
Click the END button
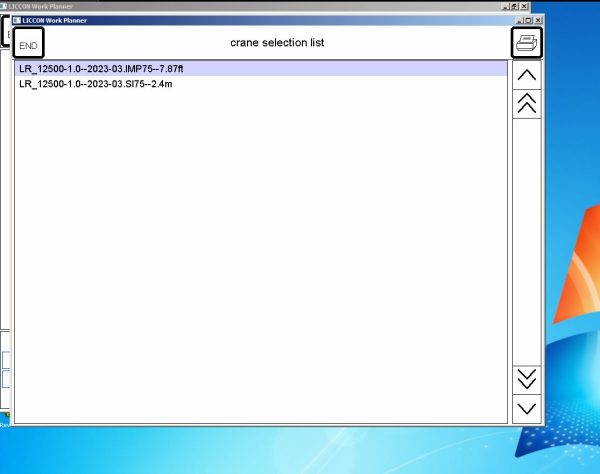coord(29,43)
